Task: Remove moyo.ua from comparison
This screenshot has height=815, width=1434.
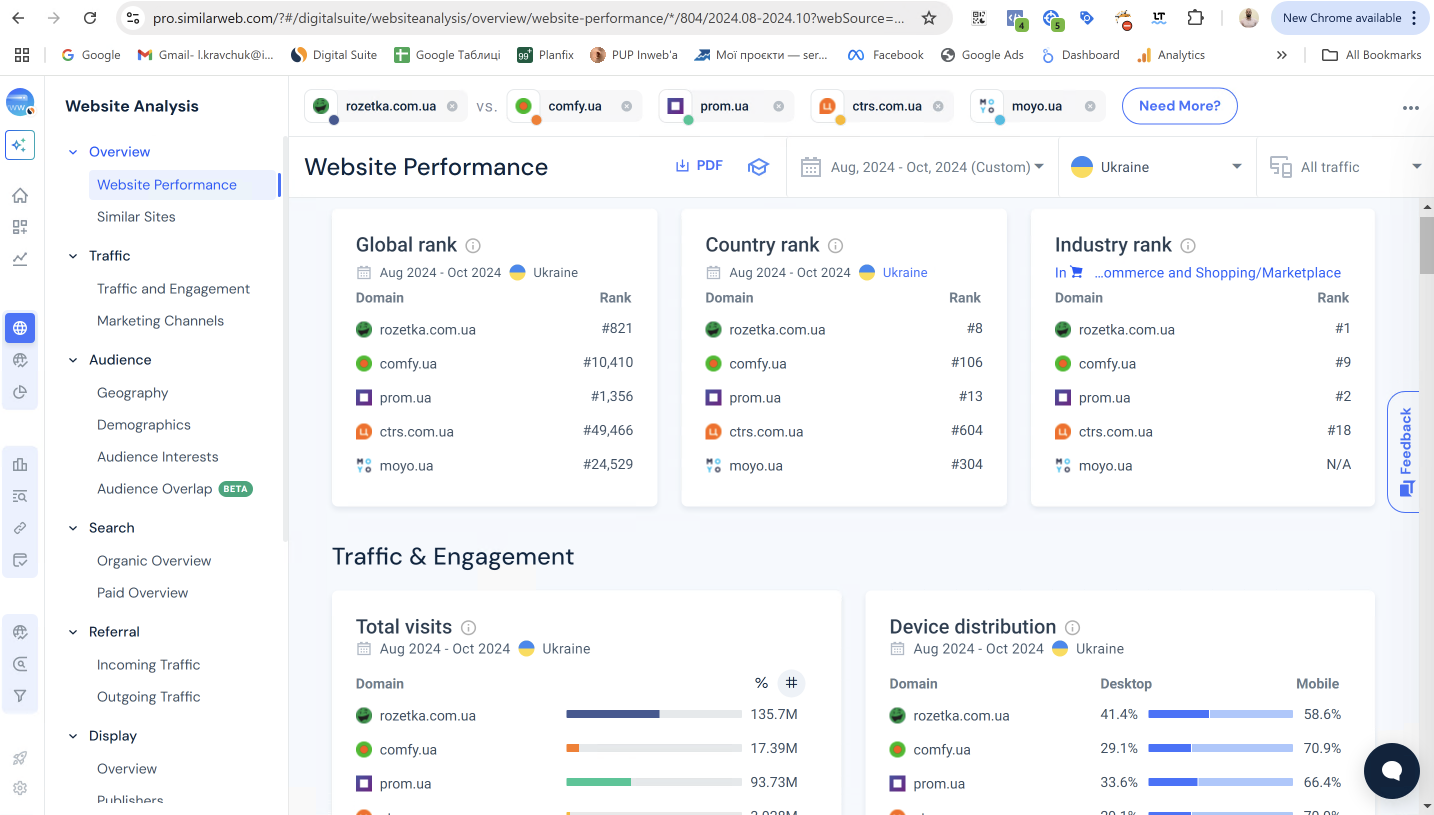Action: tap(1090, 106)
